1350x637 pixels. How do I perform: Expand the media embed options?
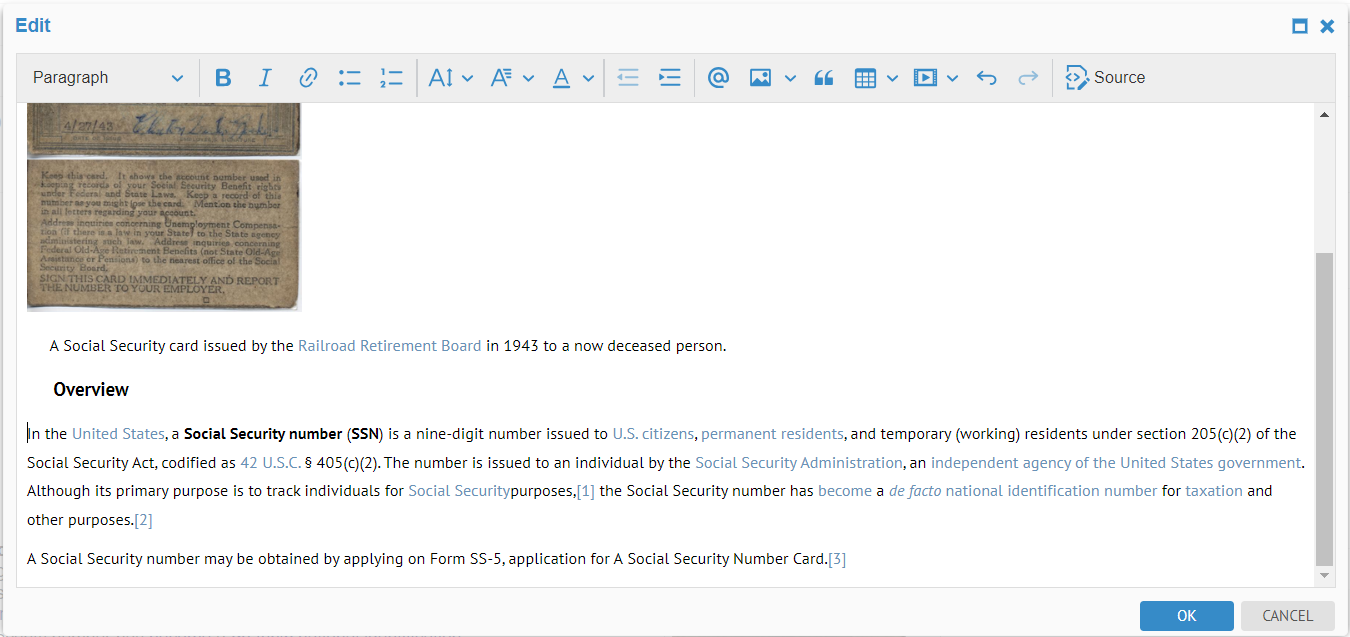(x=951, y=77)
